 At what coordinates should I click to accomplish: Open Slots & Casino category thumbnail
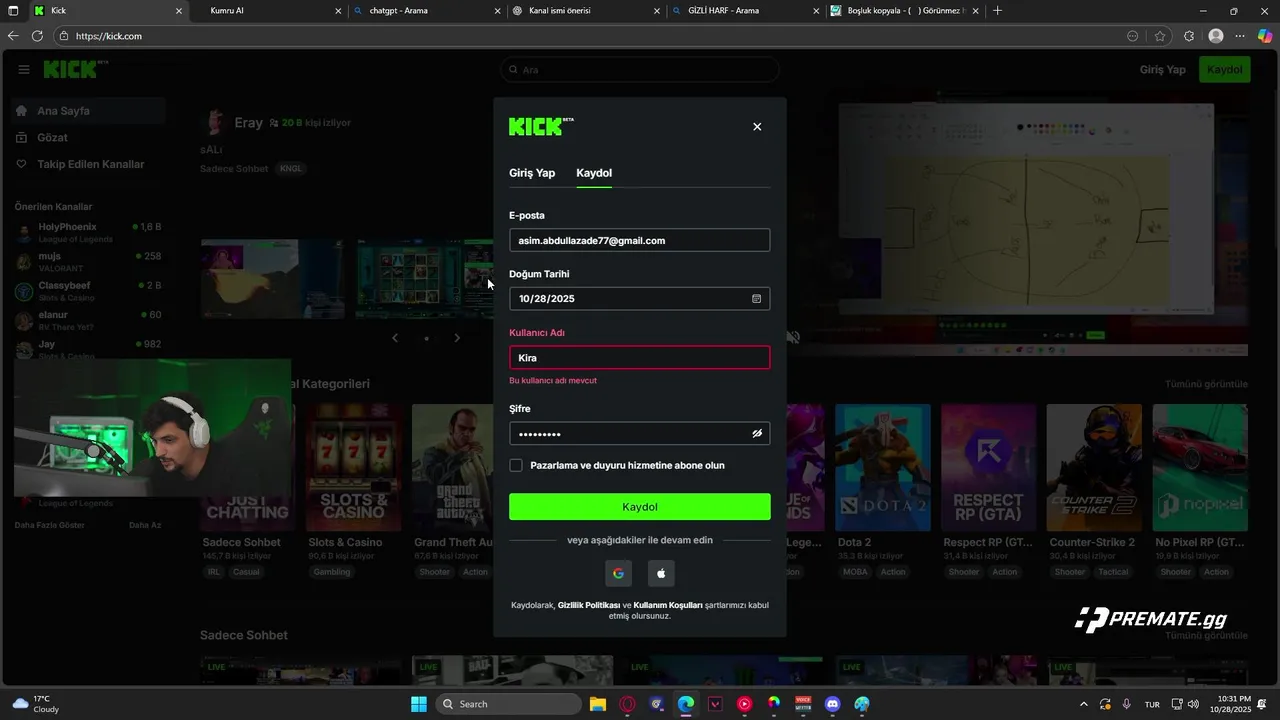pyautogui.click(x=354, y=467)
